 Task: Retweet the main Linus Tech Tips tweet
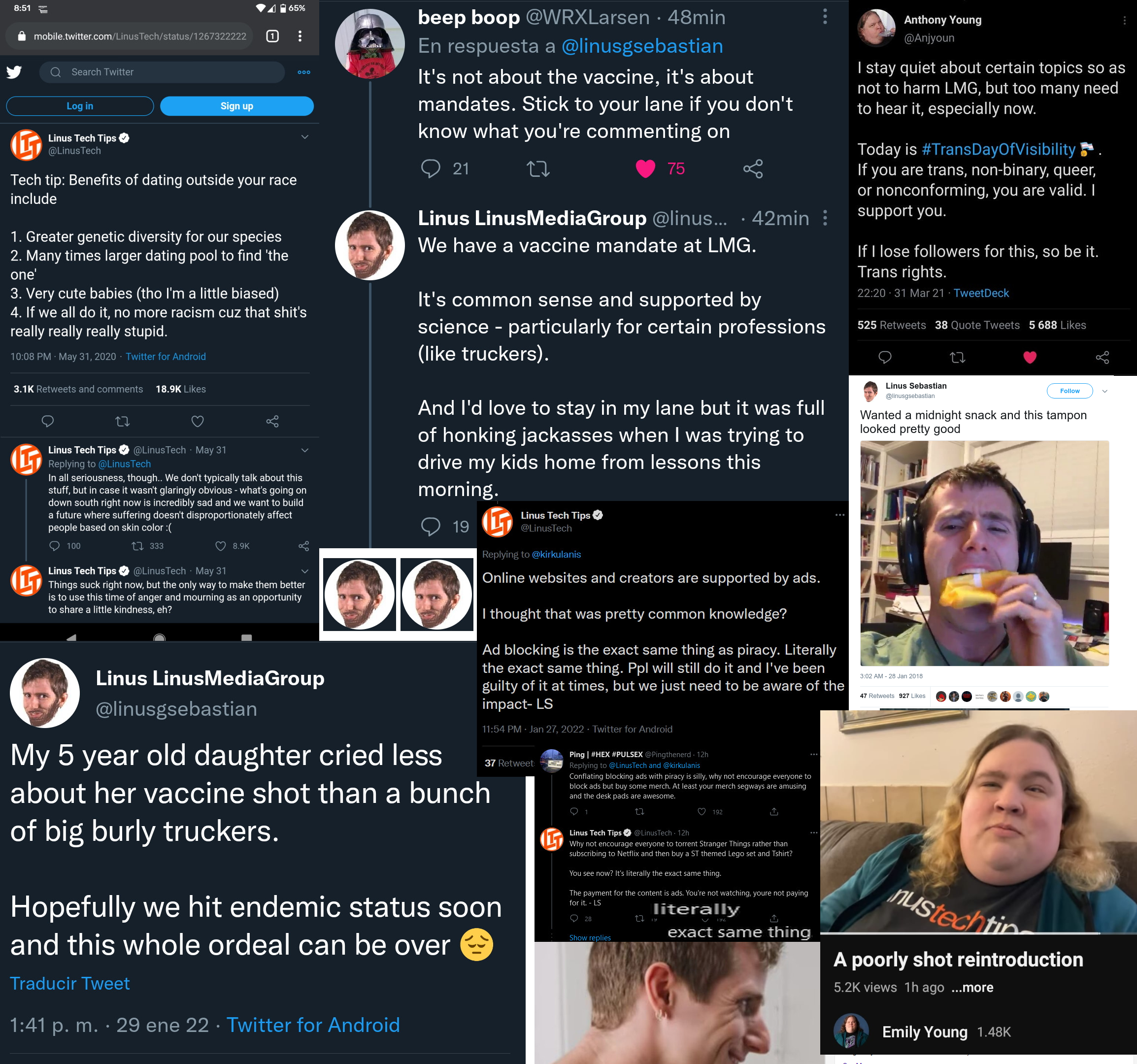(x=122, y=421)
